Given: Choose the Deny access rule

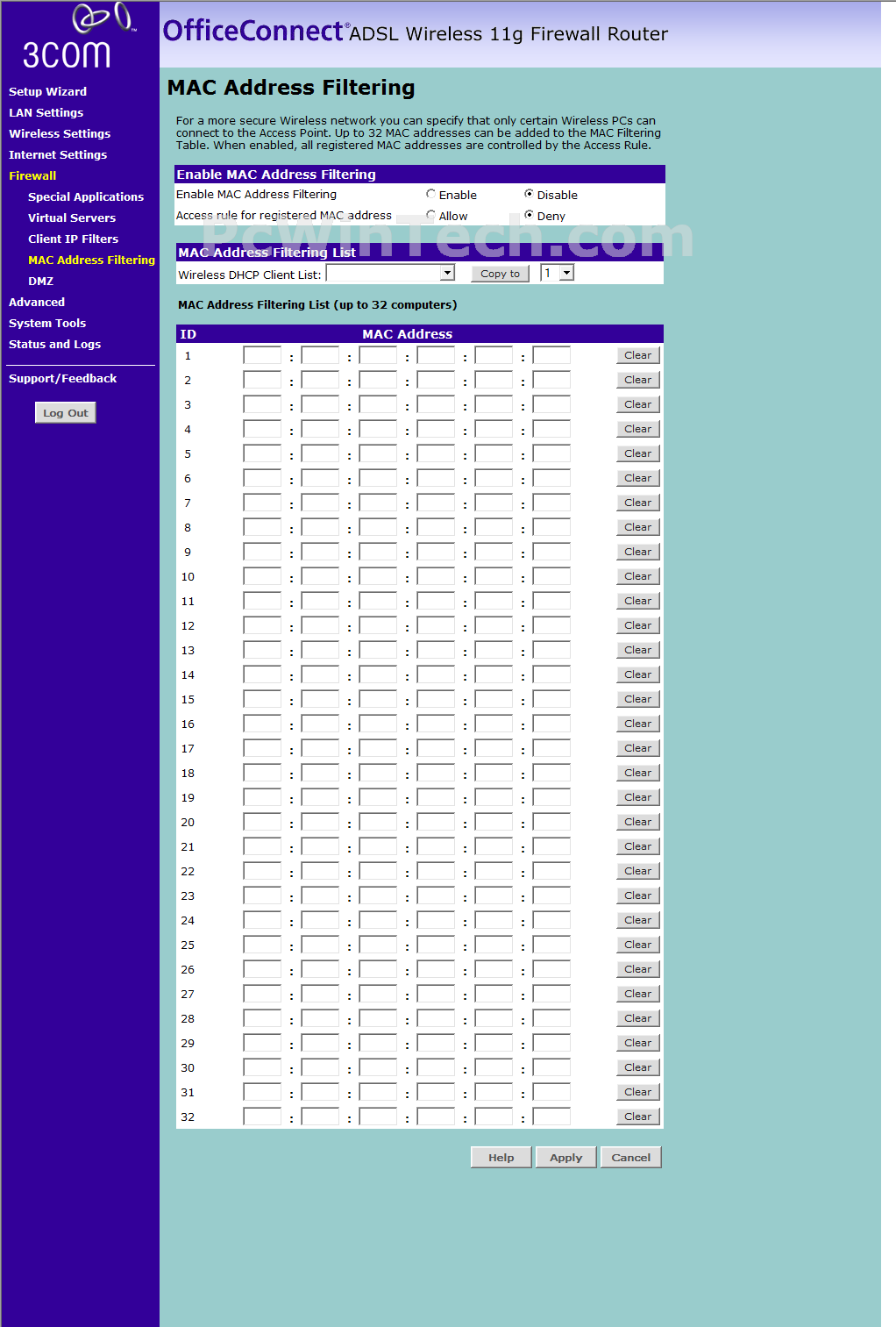Looking at the screenshot, I should [529, 215].
